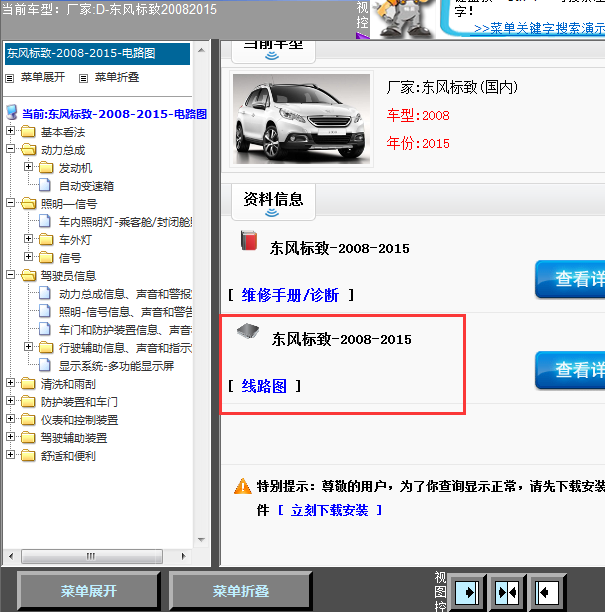Select the 东风标致-2008-2015-电路图 header
This screenshot has height=612, width=605.
click(x=97, y=53)
